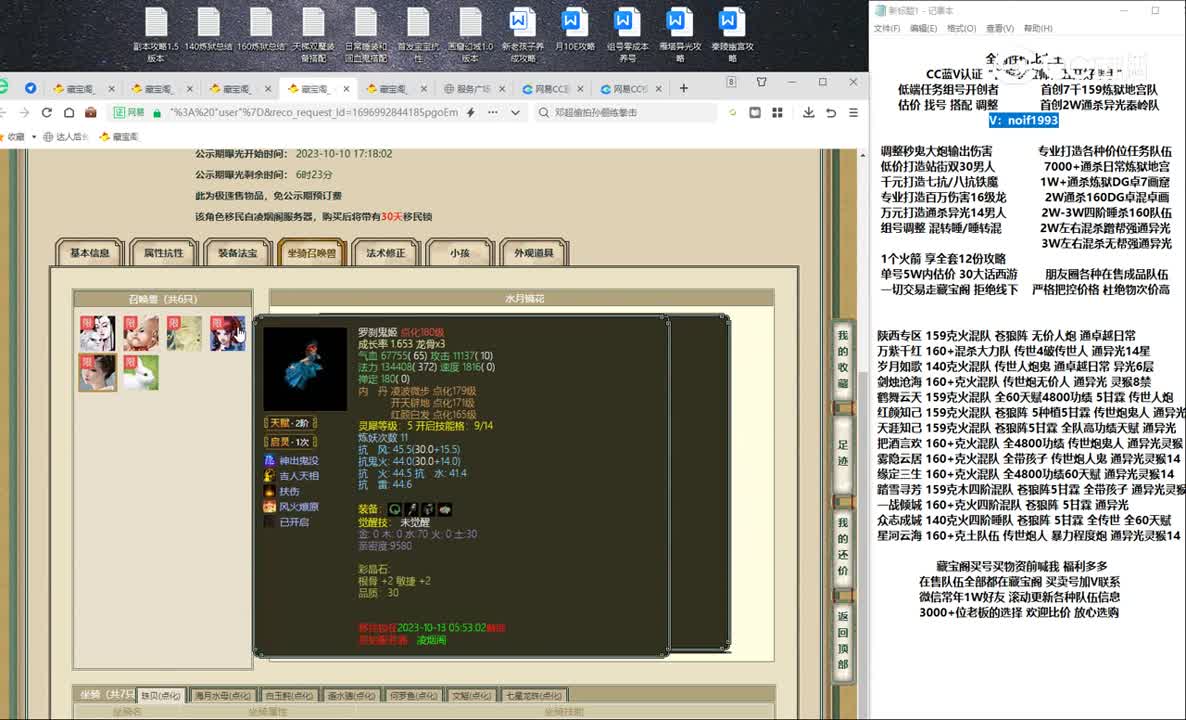Image resolution: width=1186 pixels, height=720 pixels.
Task: Select the 文鳐(点化) mount tab
Action: coord(471,695)
